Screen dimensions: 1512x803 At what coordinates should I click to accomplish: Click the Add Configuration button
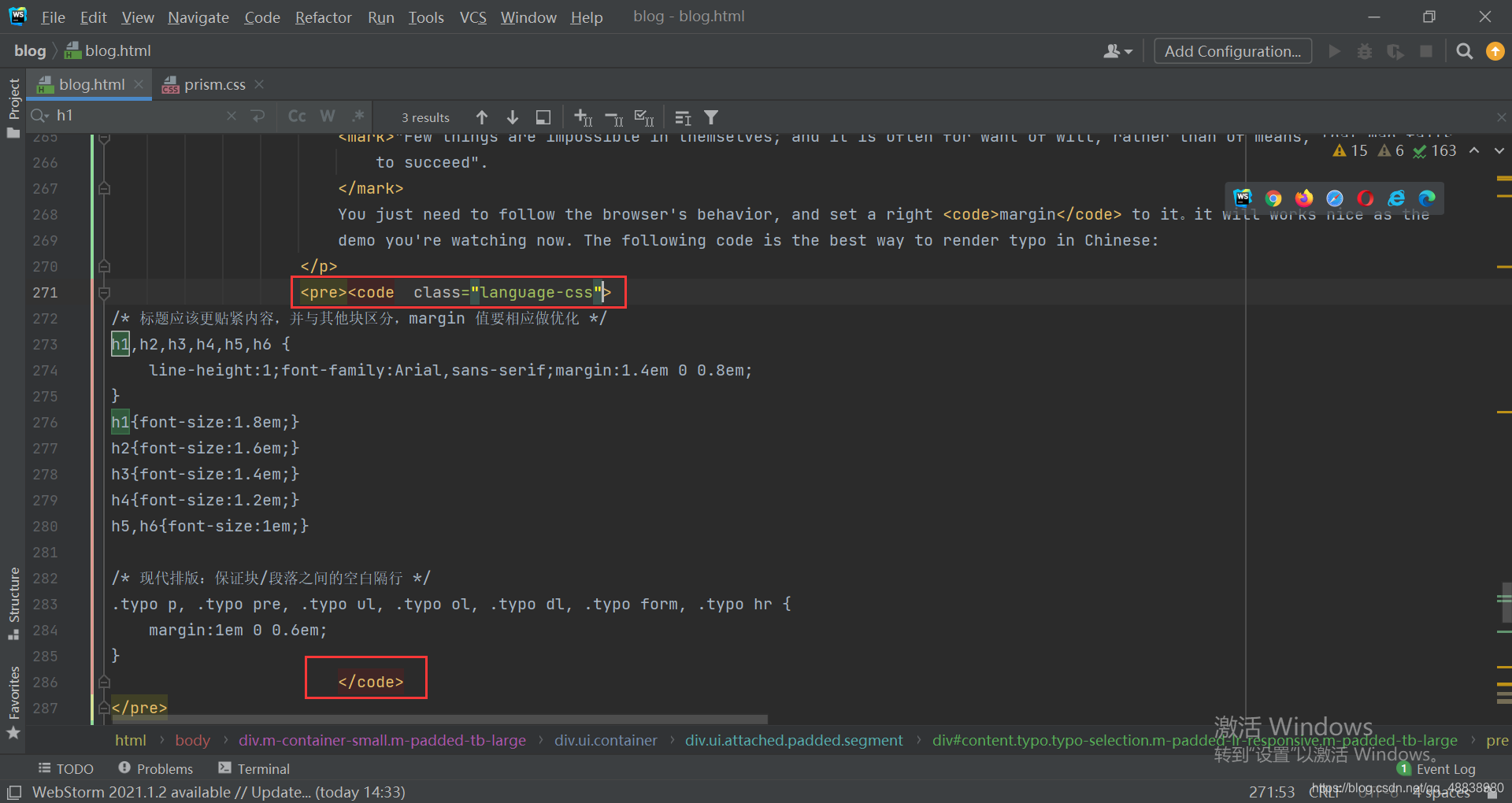click(x=1232, y=51)
